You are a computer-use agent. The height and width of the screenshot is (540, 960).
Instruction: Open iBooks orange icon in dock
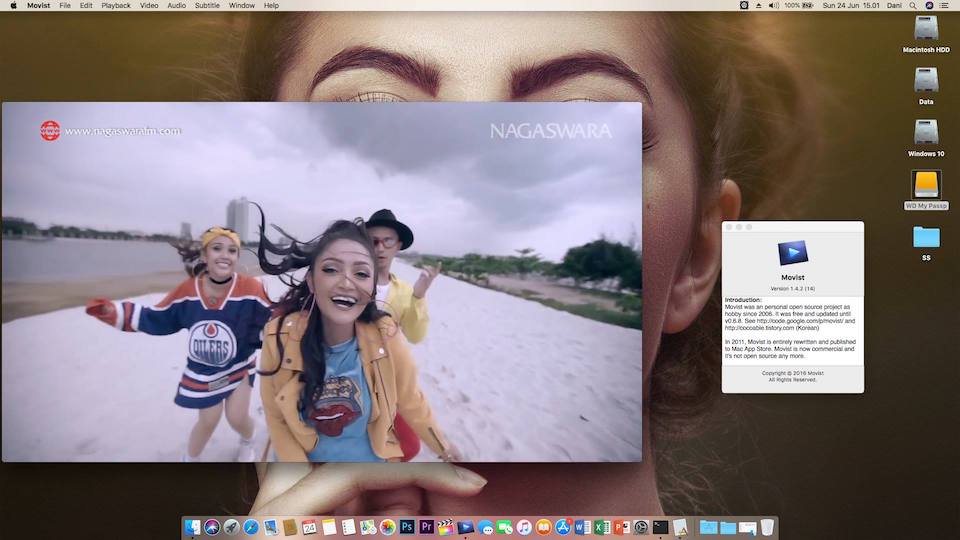pyautogui.click(x=544, y=527)
